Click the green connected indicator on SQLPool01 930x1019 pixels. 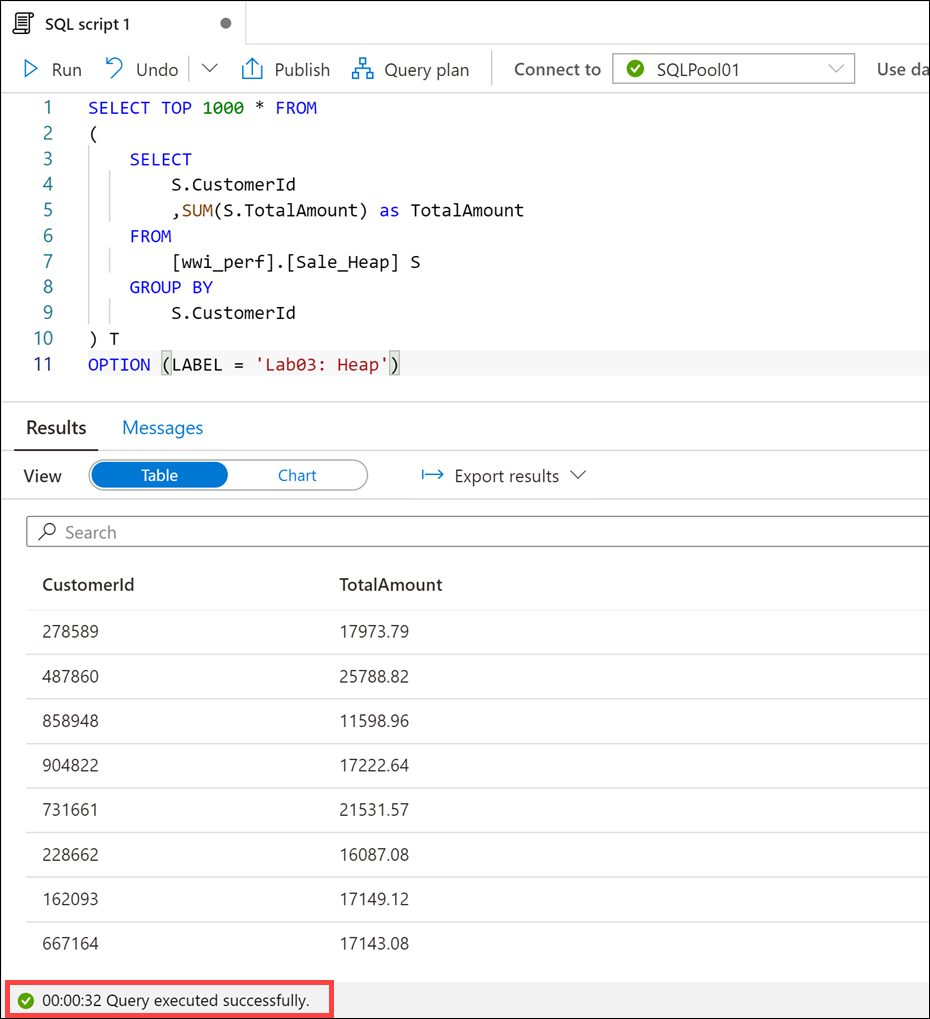coord(632,69)
